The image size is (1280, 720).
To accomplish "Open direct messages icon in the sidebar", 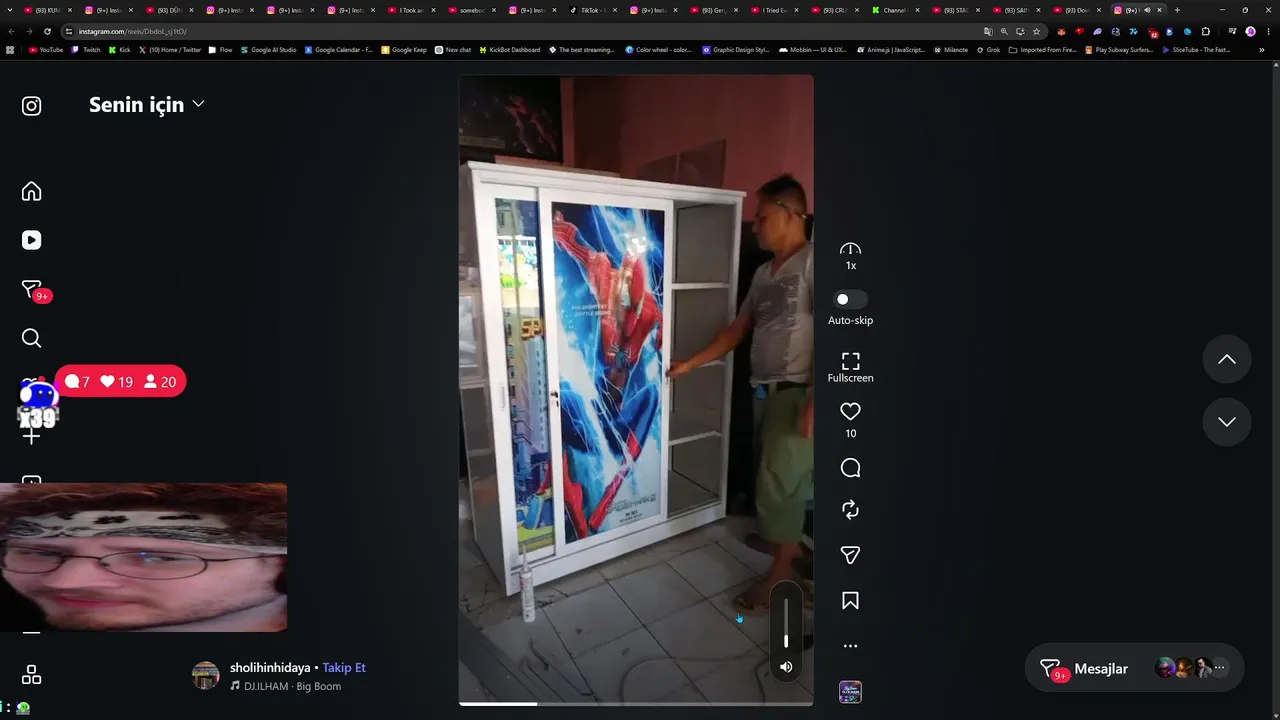I will [32, 289].
